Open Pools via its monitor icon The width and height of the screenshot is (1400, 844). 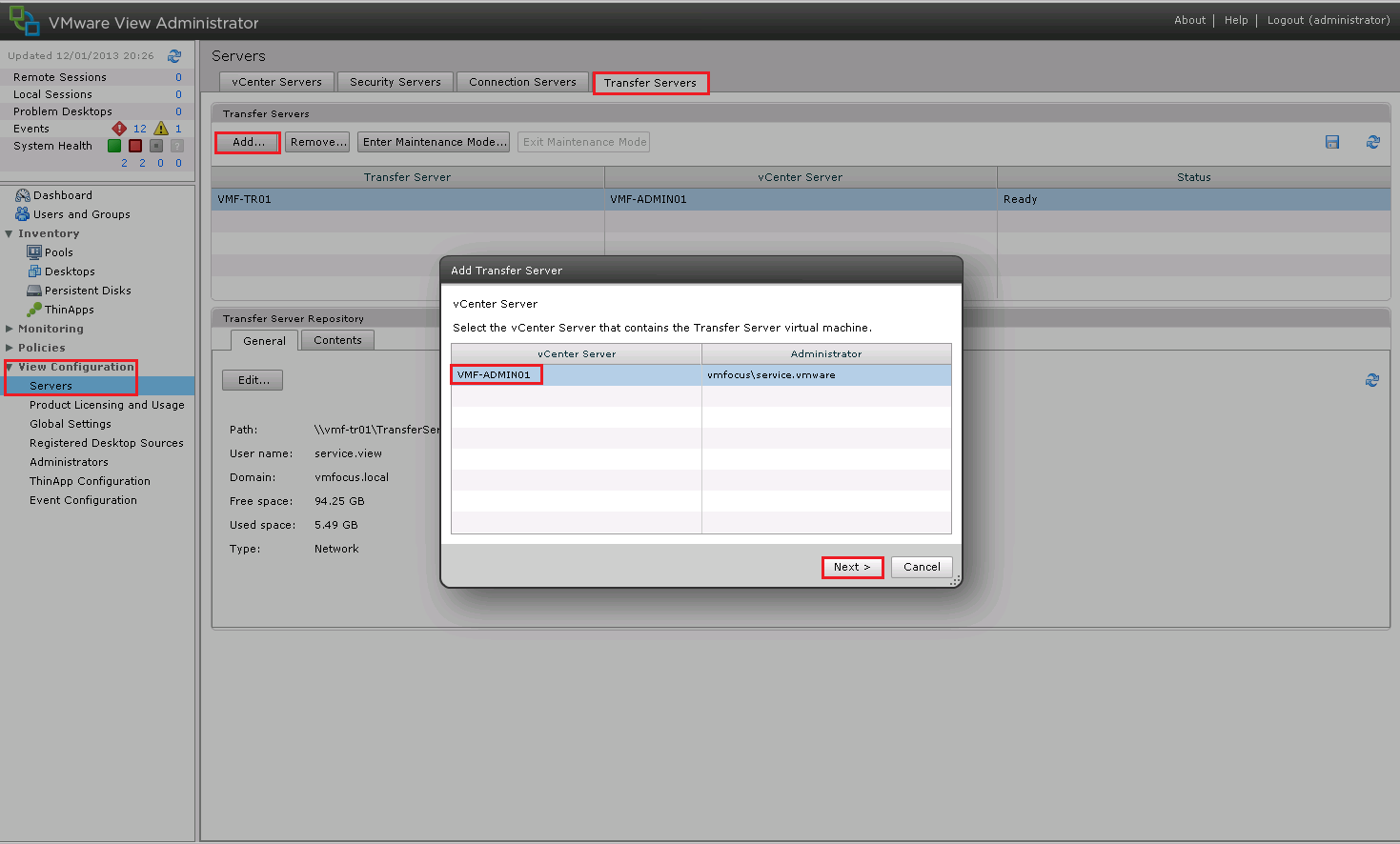(x=34, y=252)
